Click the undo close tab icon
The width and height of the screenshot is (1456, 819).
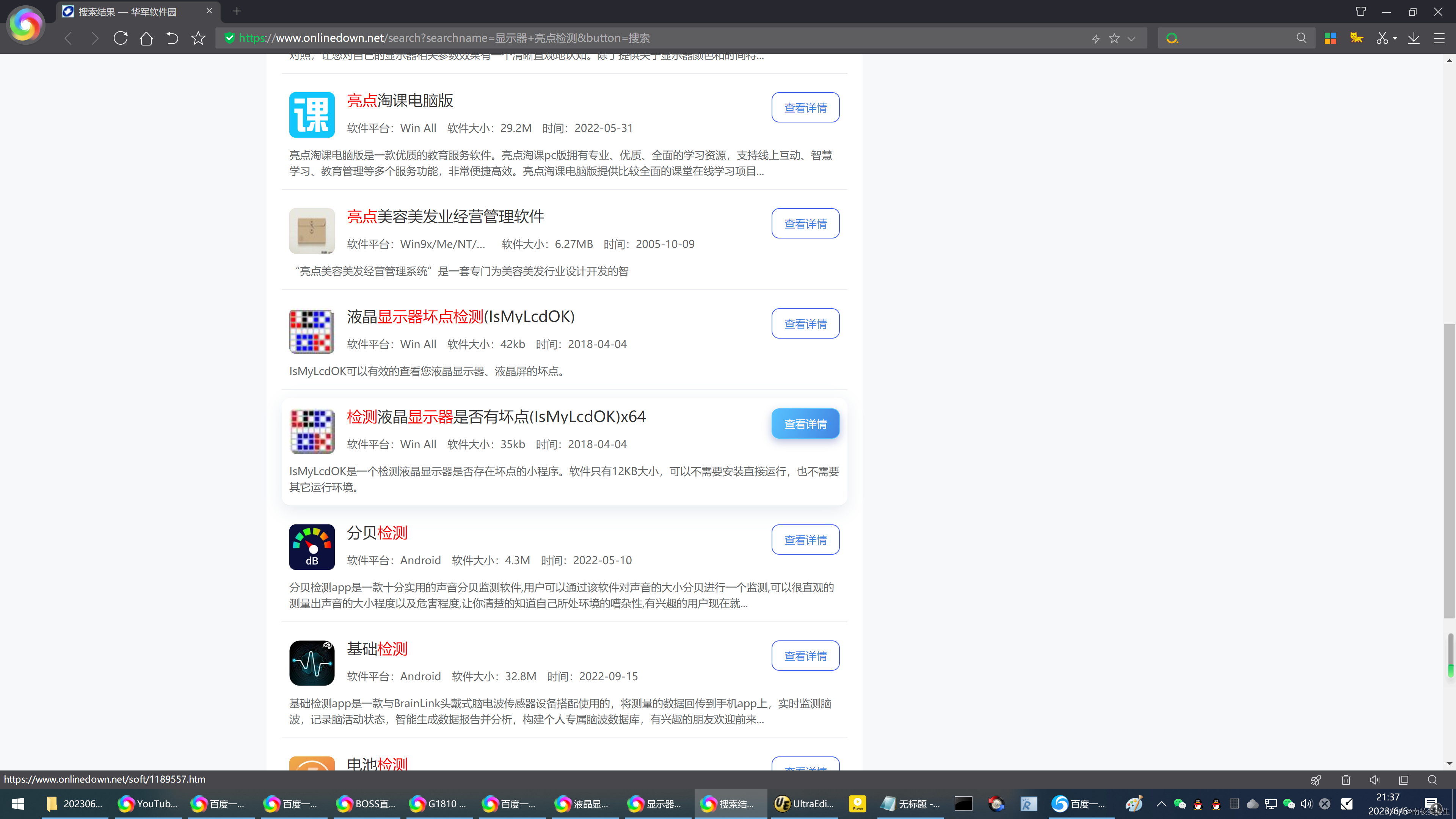pos(172,38)
